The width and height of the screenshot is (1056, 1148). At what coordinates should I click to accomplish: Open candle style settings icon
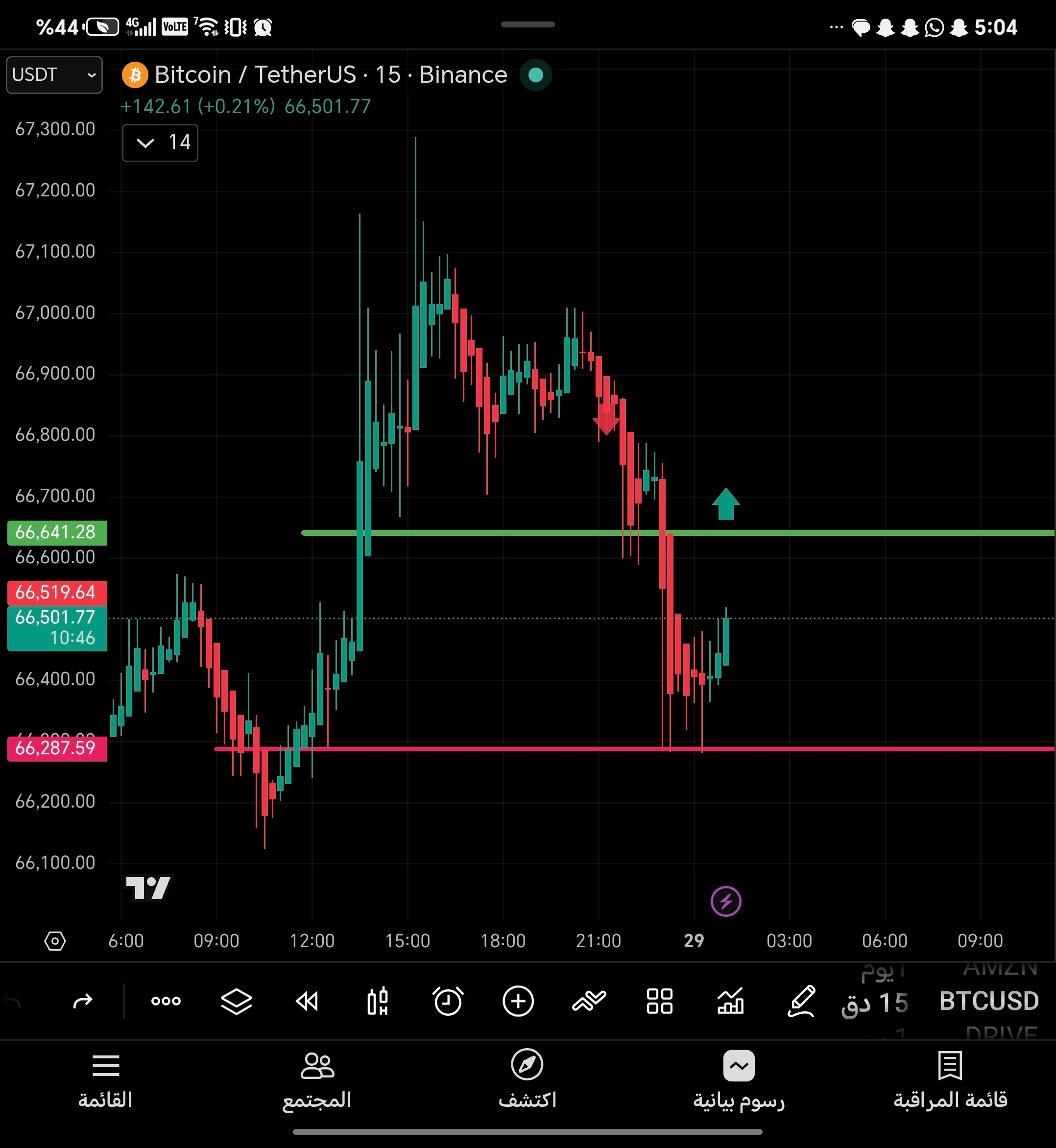[x=377, y=1001]
